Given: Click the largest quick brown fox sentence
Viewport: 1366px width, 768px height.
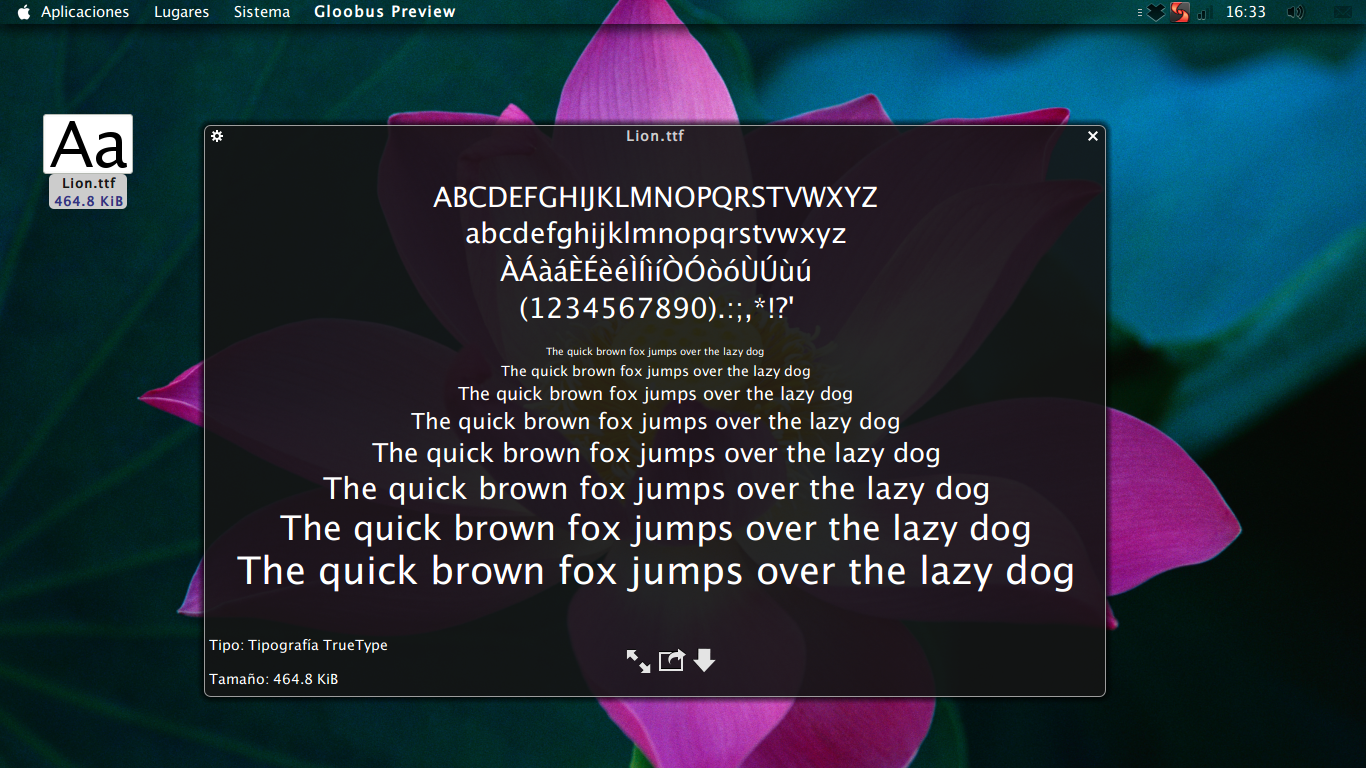Looking at the screenshot, I should 656,572.
